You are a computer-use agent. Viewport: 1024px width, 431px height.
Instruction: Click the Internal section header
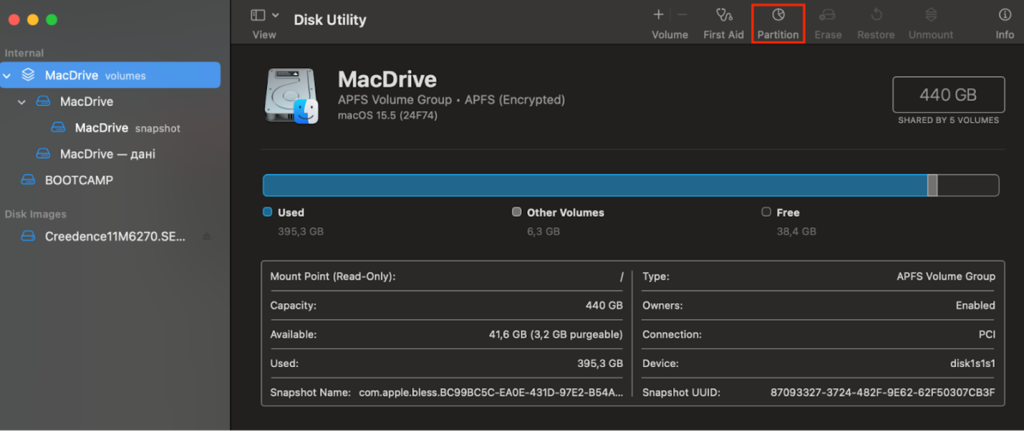(24, 53)
